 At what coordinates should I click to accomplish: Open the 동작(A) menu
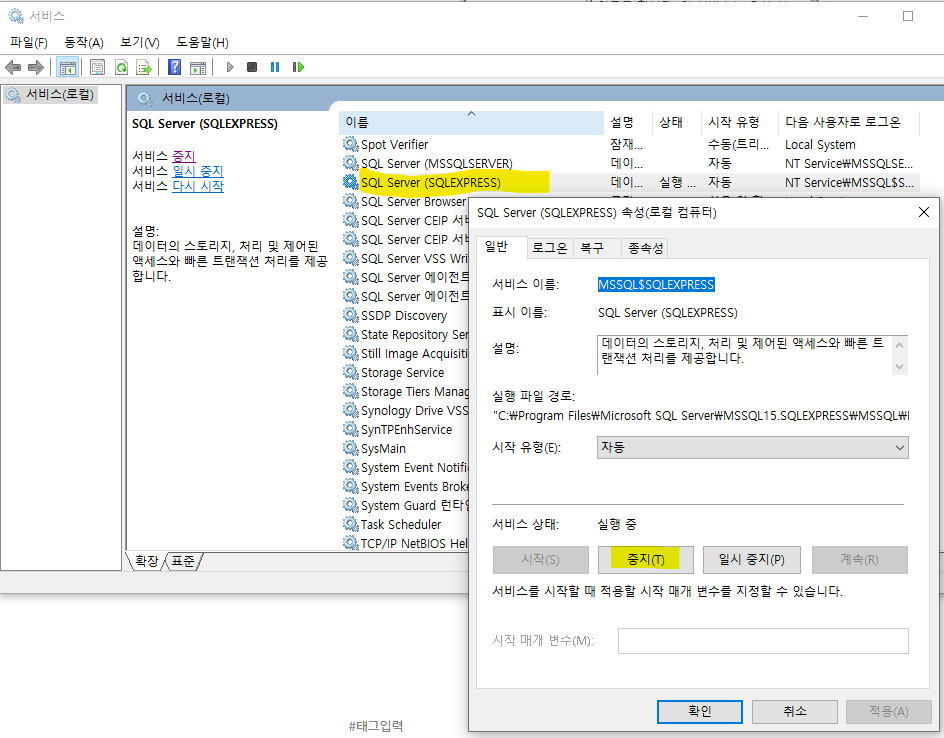(84, 42)
